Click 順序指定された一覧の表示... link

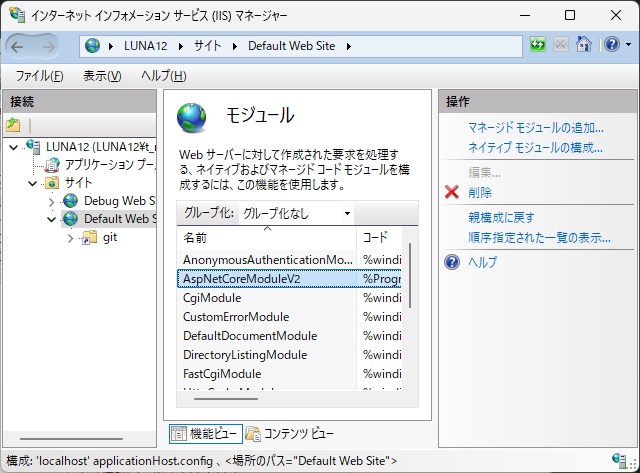coord(540,237)
